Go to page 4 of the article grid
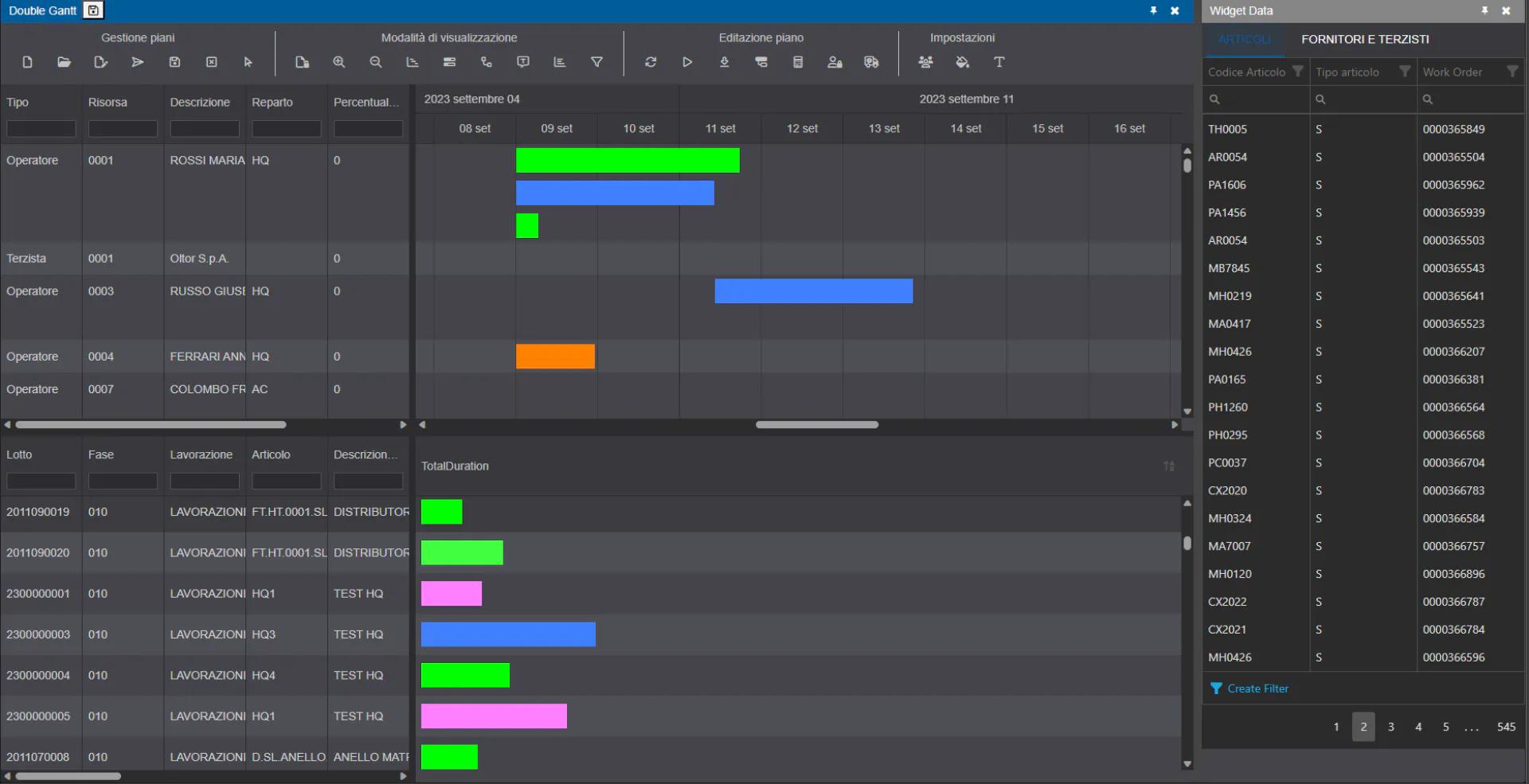The image size is (1529, 784). pyautogui.click(x=1418, y=727)
